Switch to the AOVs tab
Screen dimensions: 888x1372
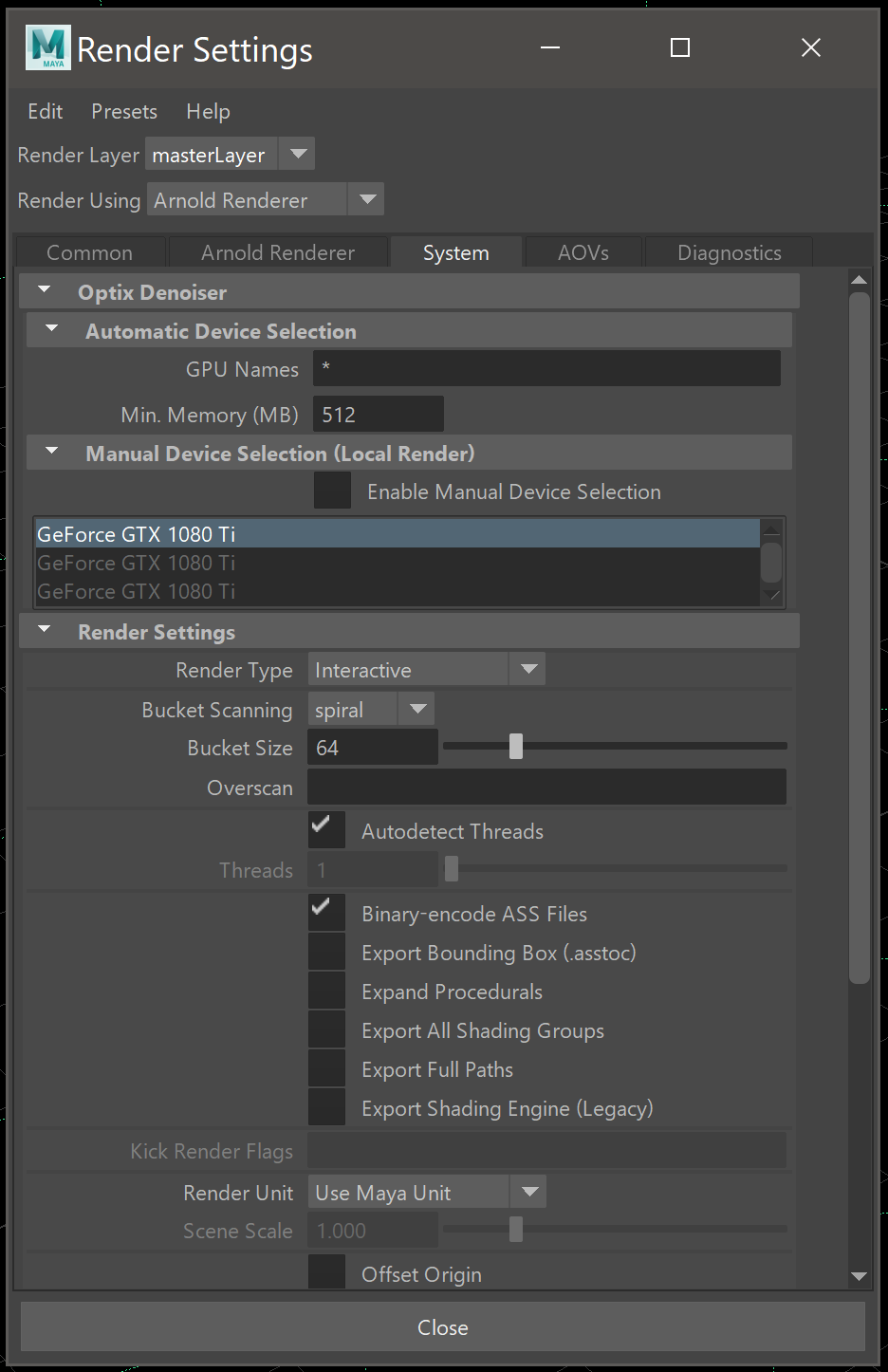tap(582, 252)
